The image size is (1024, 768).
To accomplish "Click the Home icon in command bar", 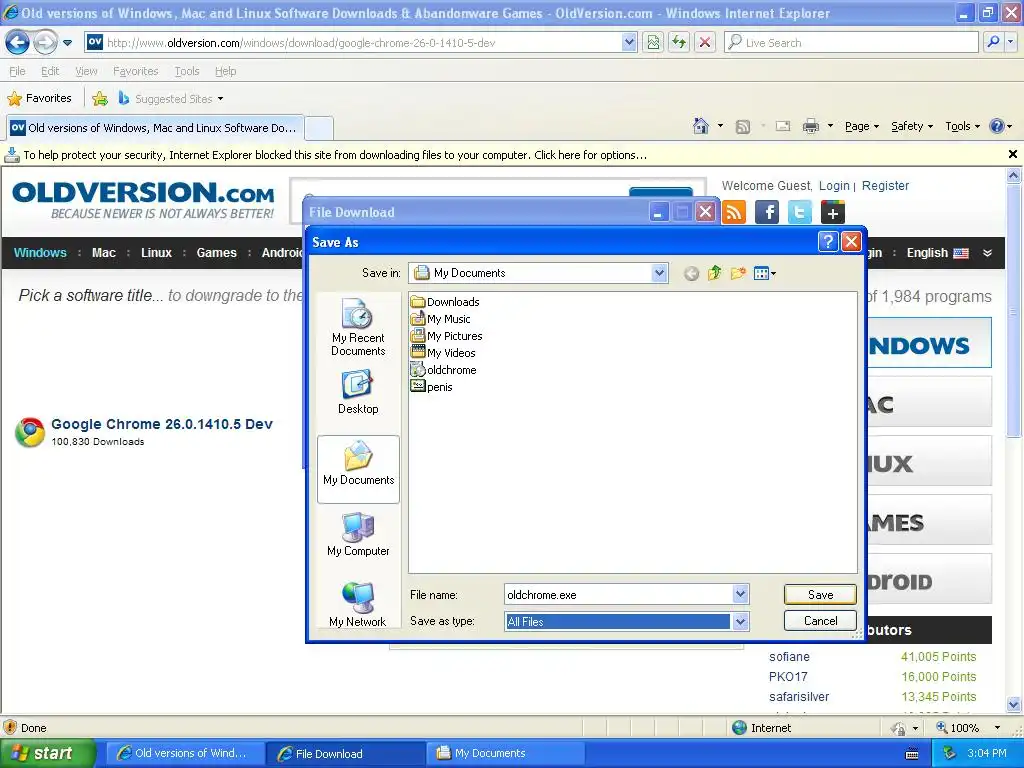I will [701, 126].
